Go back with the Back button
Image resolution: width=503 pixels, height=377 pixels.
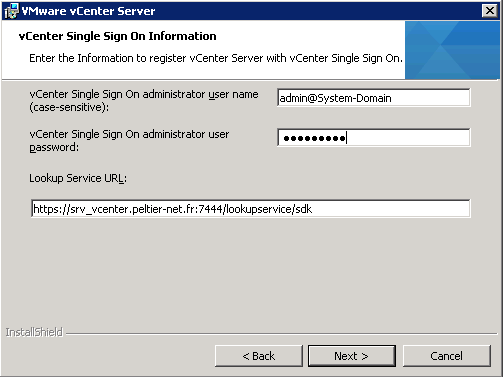[x=259, y=356]
